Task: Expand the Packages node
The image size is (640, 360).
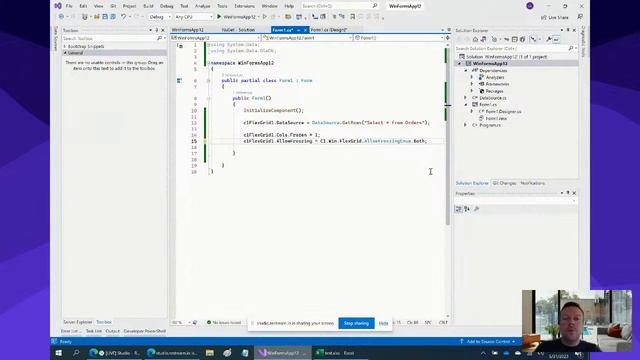Action: (472, 91)
